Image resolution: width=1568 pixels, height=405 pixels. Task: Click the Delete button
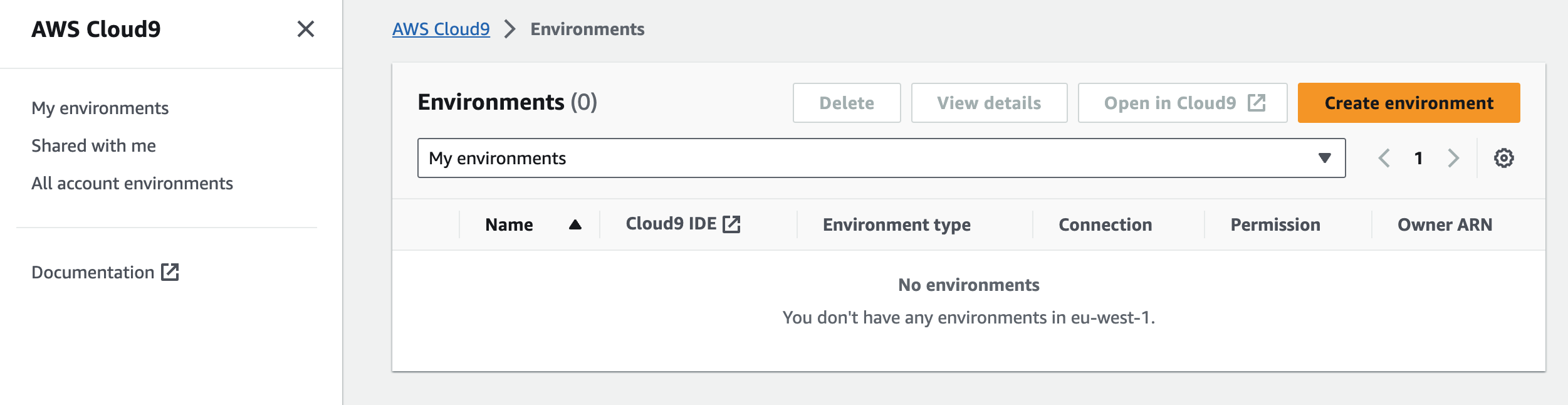tap(846, 103)
